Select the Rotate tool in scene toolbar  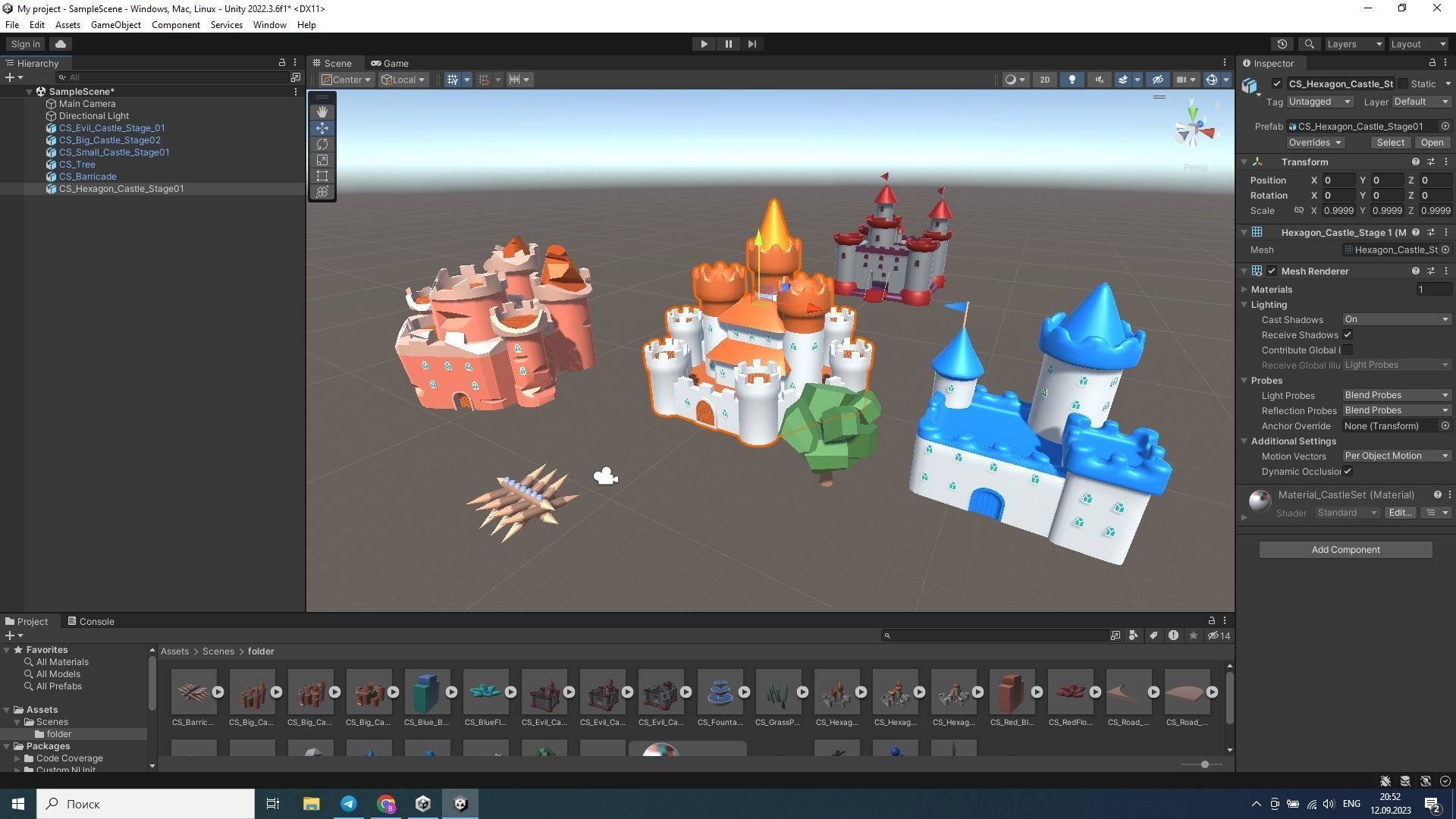322,144
